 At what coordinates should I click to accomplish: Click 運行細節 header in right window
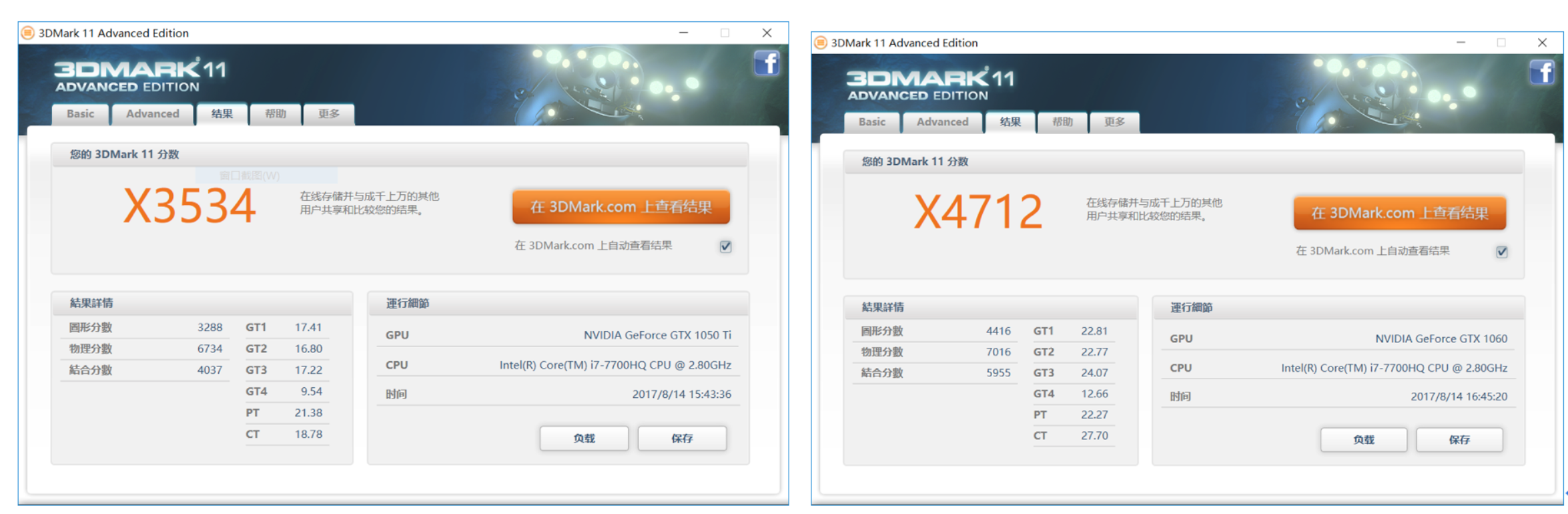[x=1192, y=308]
